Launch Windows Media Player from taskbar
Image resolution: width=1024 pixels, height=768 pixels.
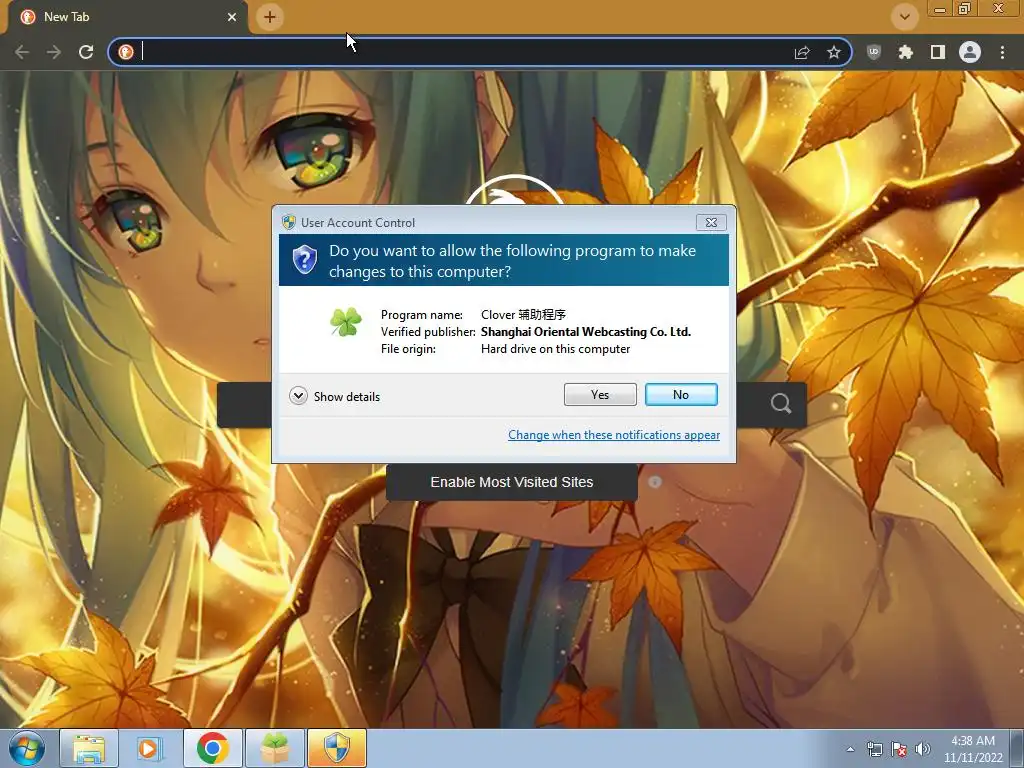(150, 748)
